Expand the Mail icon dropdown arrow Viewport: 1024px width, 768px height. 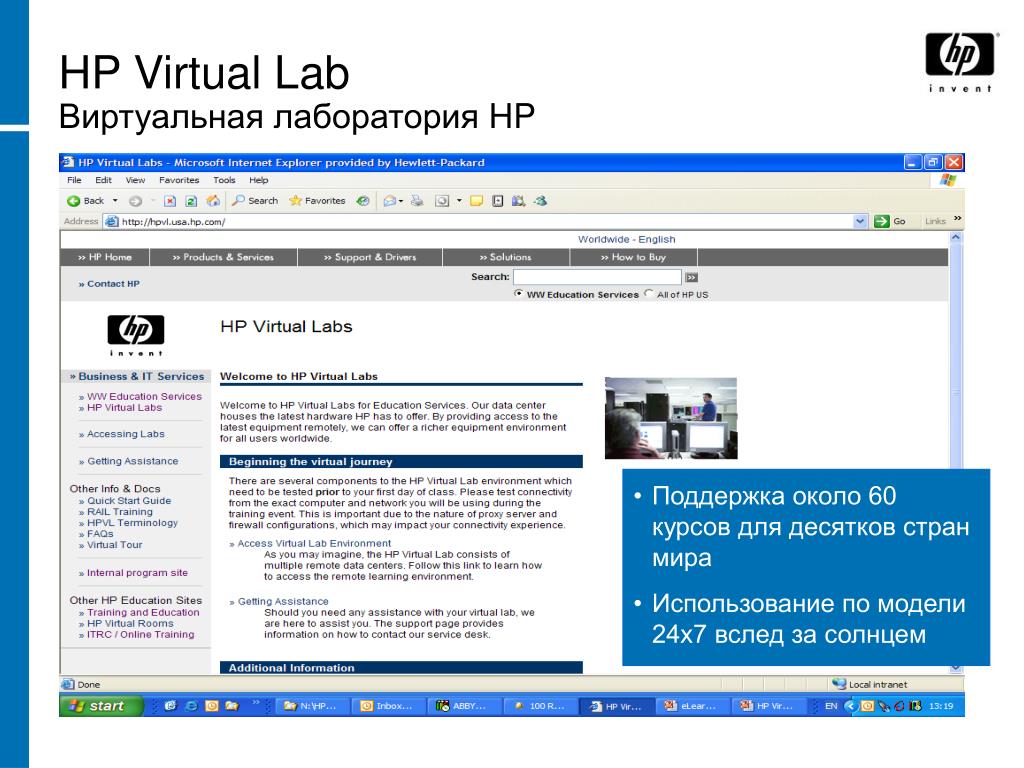(x=401, y=201)
